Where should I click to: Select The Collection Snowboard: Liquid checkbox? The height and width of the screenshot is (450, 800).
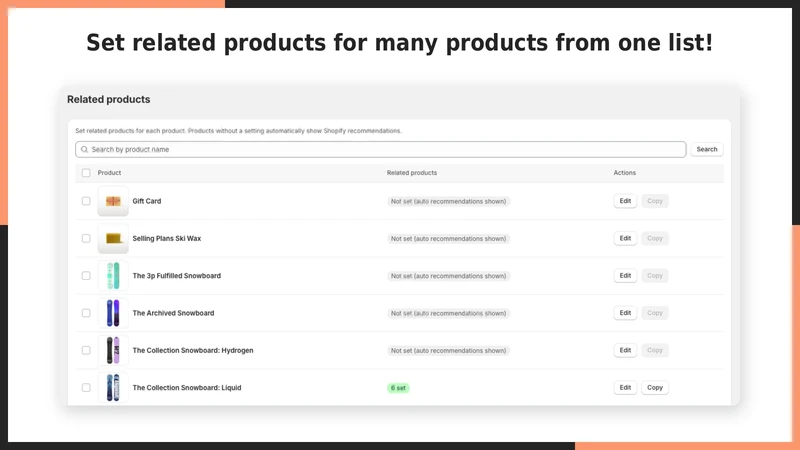pos(86,388)
